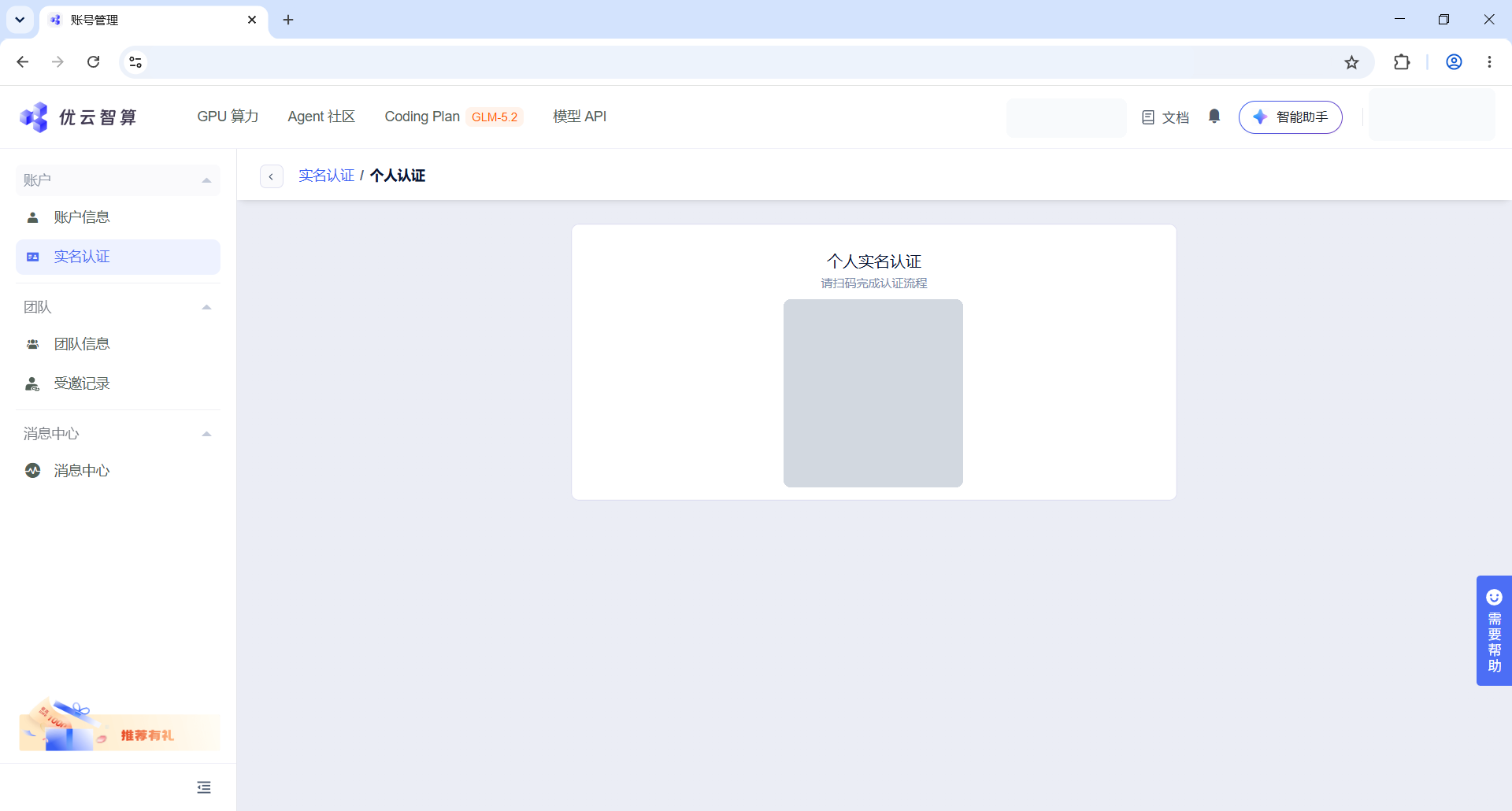The height and width of the screenshot is (811, 1512).
Task: Click the browser forward arrow
Action: 57,62
